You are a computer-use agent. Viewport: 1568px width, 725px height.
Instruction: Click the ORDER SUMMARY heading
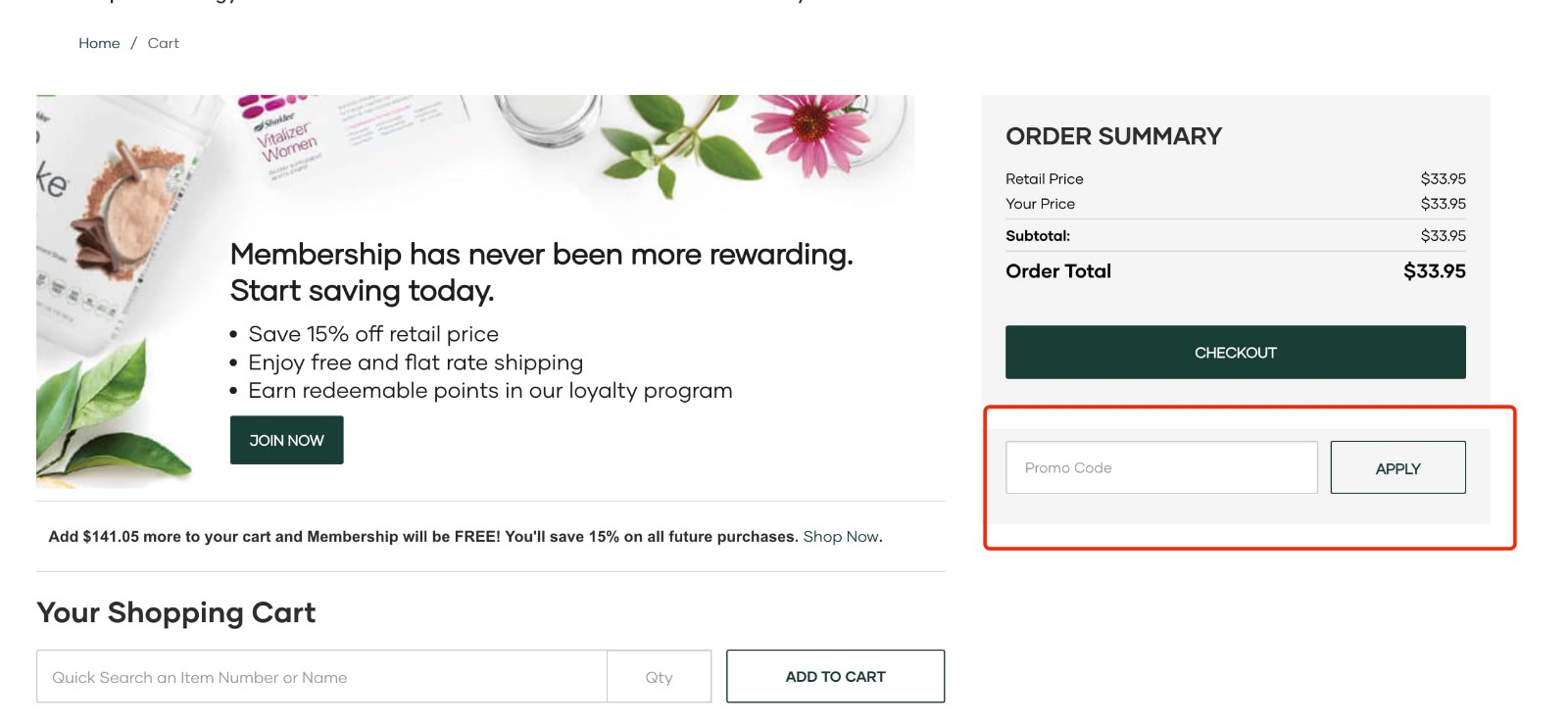tap(1112, 136)
